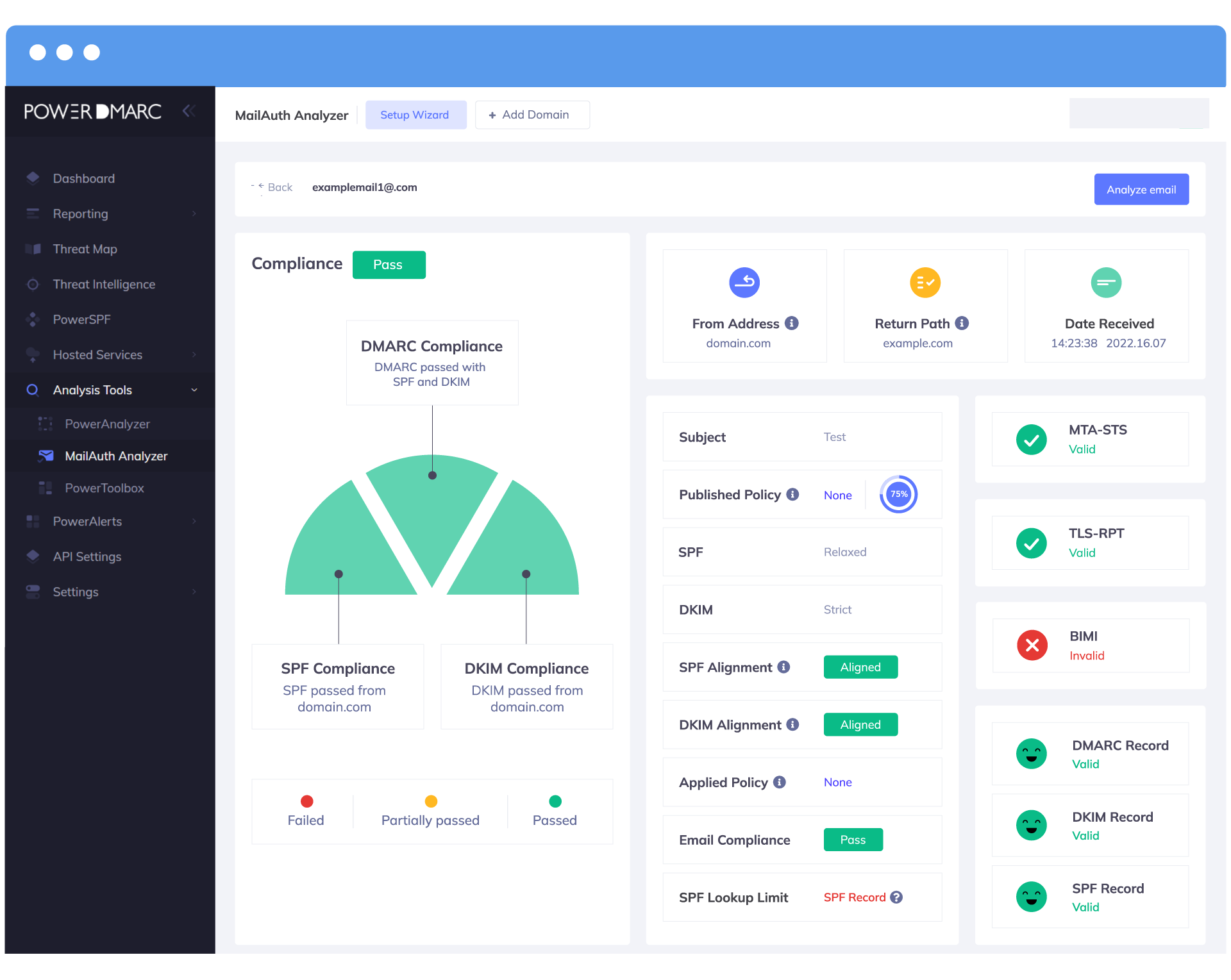Viewport: 1231px width, 980px height.
Task: Click the 75% published policy progress circle
Action: tap(898, 494)
